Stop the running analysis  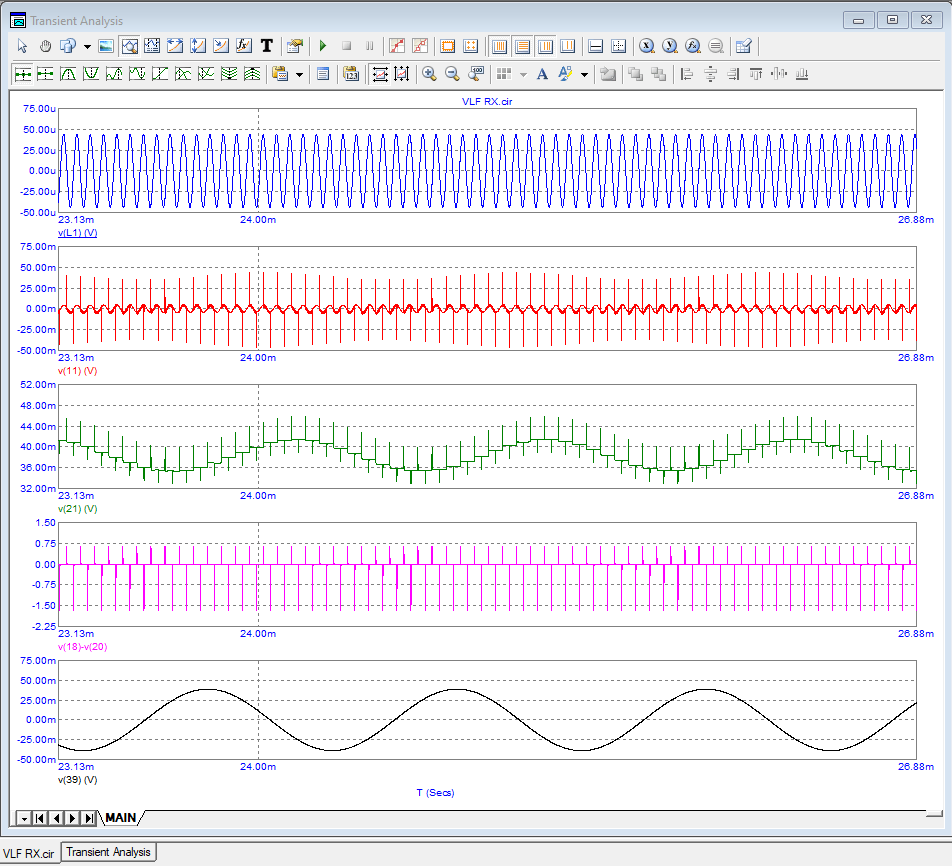[x=347, y=46]
